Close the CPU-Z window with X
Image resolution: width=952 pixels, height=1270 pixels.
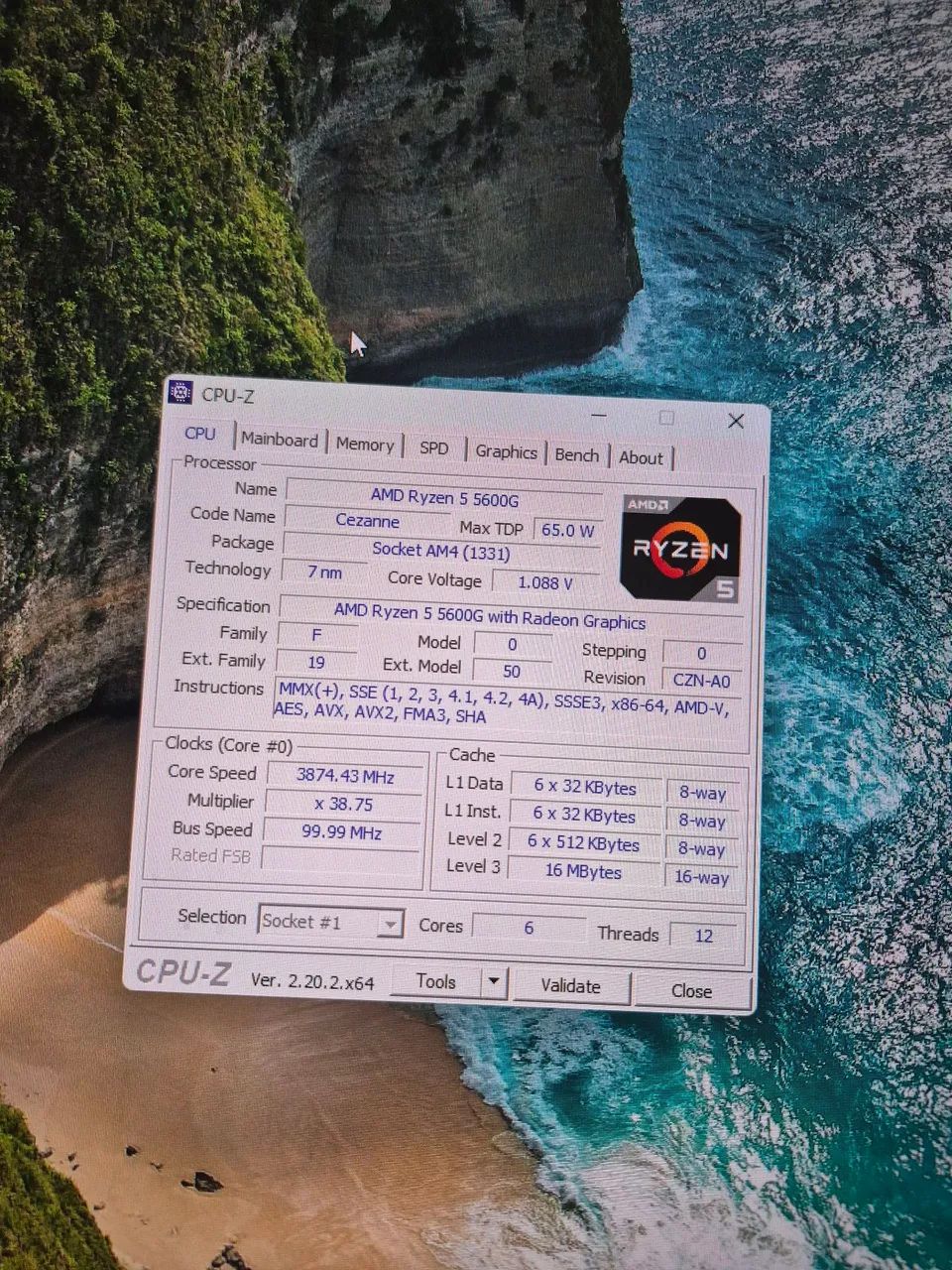(736, 421)
